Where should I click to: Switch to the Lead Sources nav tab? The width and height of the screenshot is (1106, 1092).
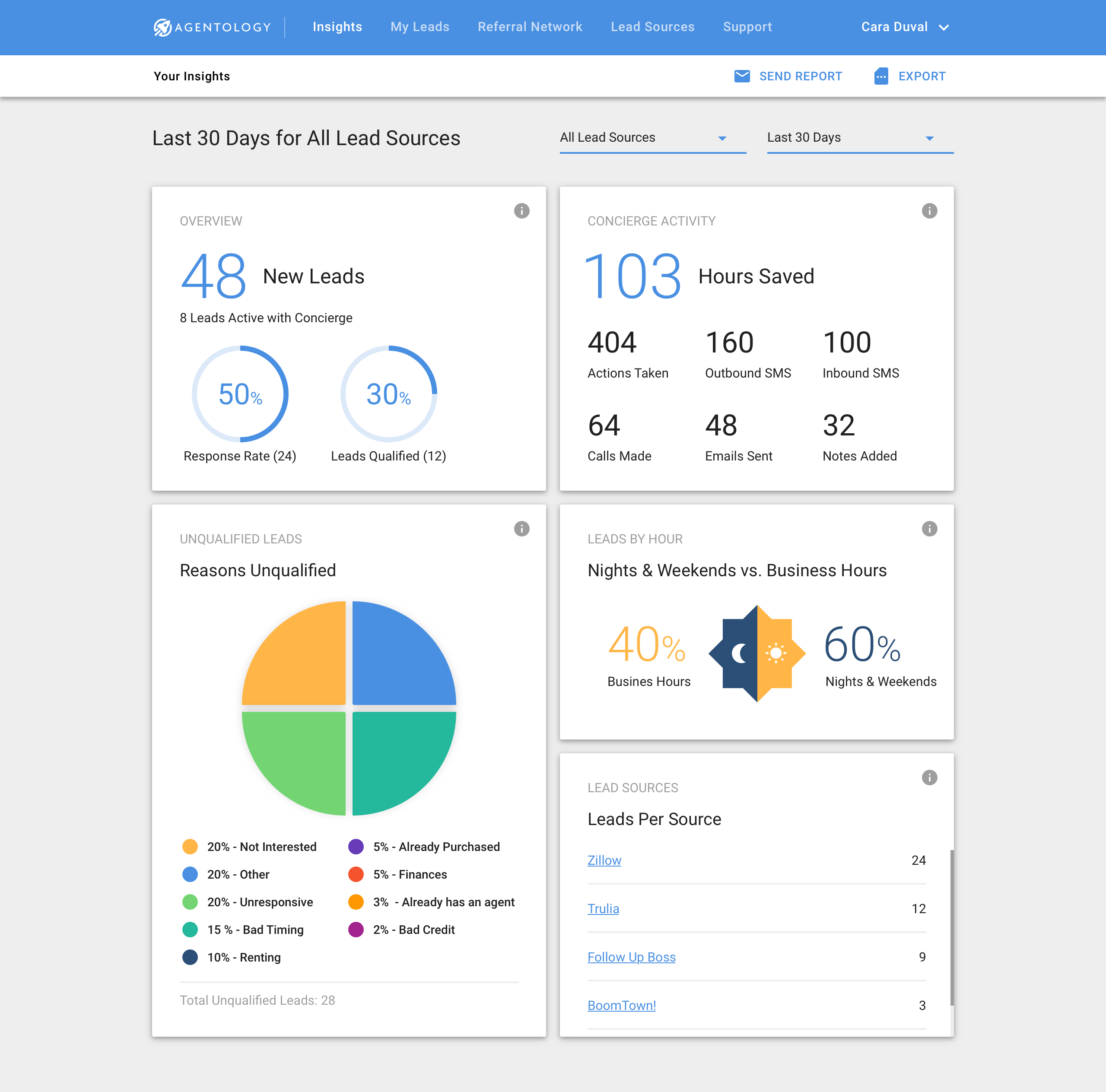coord(652,27)
